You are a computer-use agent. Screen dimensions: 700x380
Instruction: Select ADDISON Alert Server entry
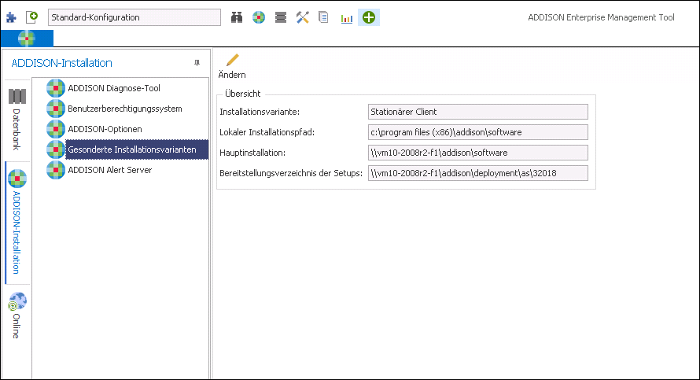coord(110,170)
